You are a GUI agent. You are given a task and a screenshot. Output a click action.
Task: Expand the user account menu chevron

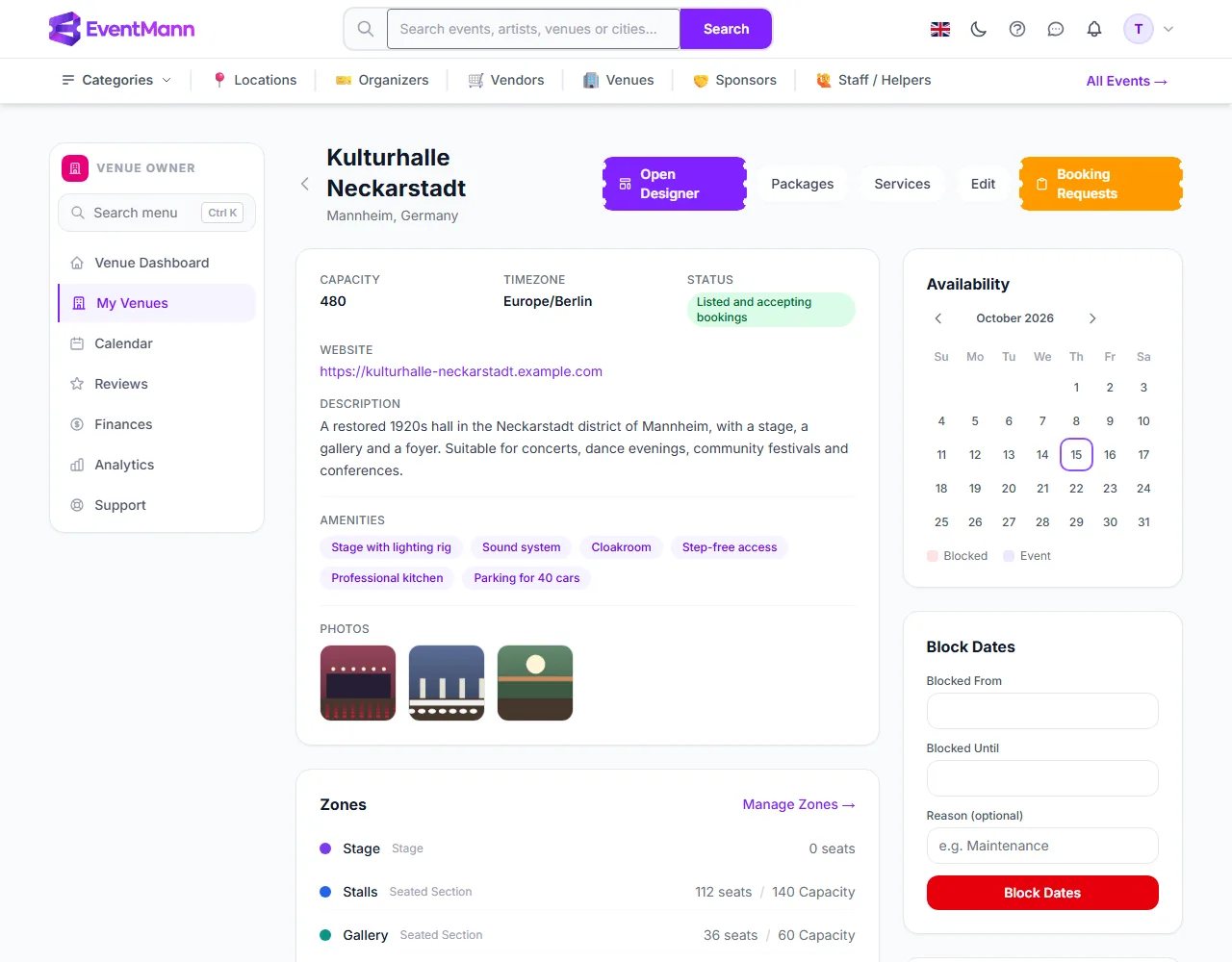(1168, 29)
